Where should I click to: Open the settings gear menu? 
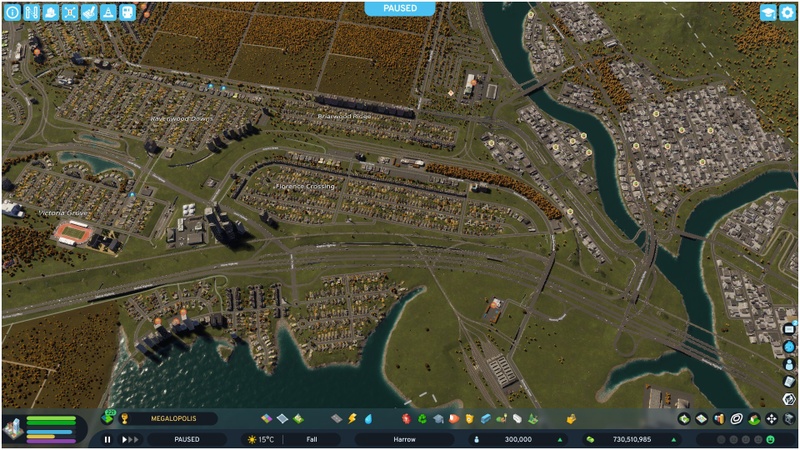tap(788, 12)
